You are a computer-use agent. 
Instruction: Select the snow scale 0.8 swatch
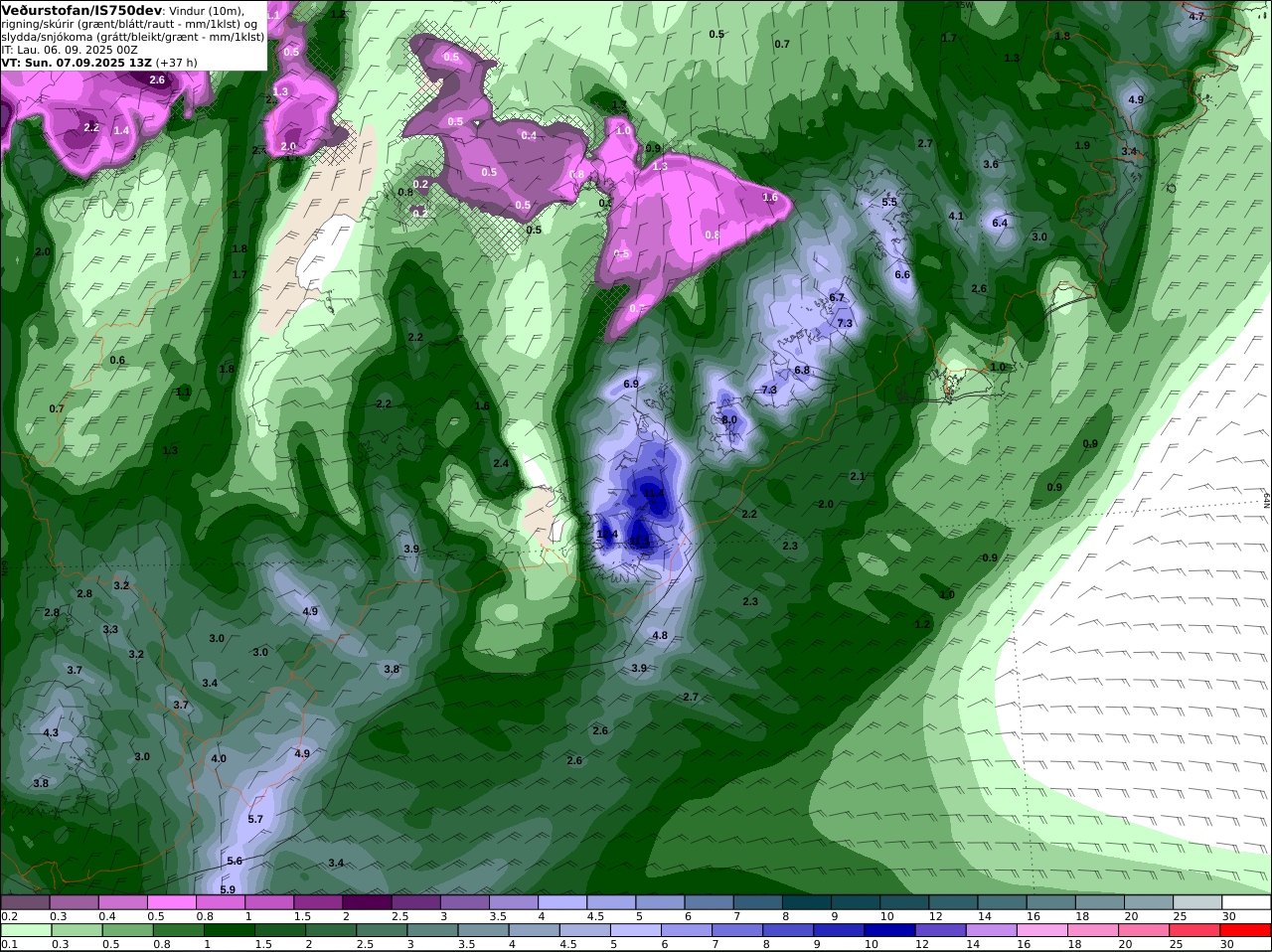click(x=220, y=902)
